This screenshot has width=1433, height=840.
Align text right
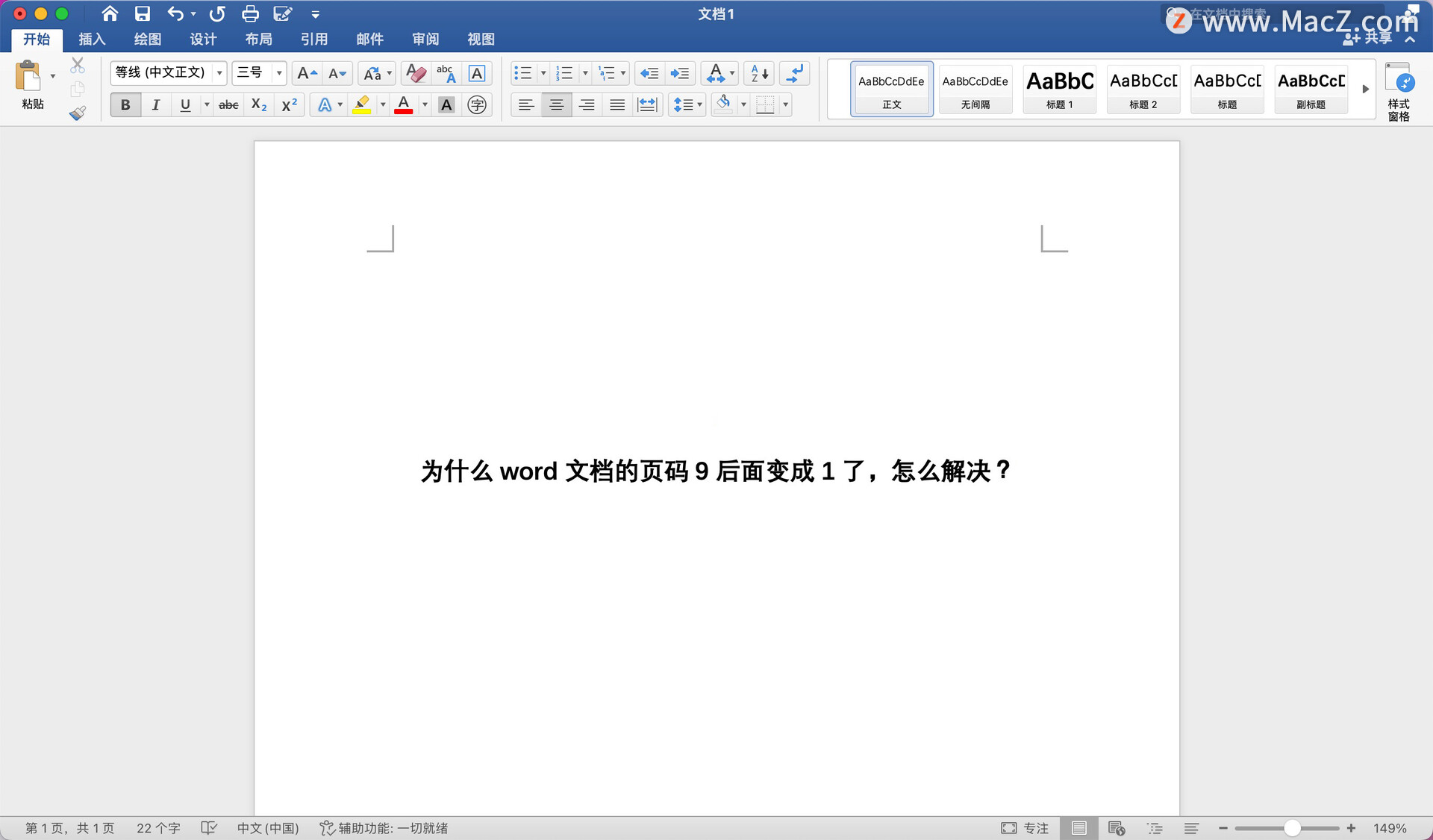coord(587,105)
